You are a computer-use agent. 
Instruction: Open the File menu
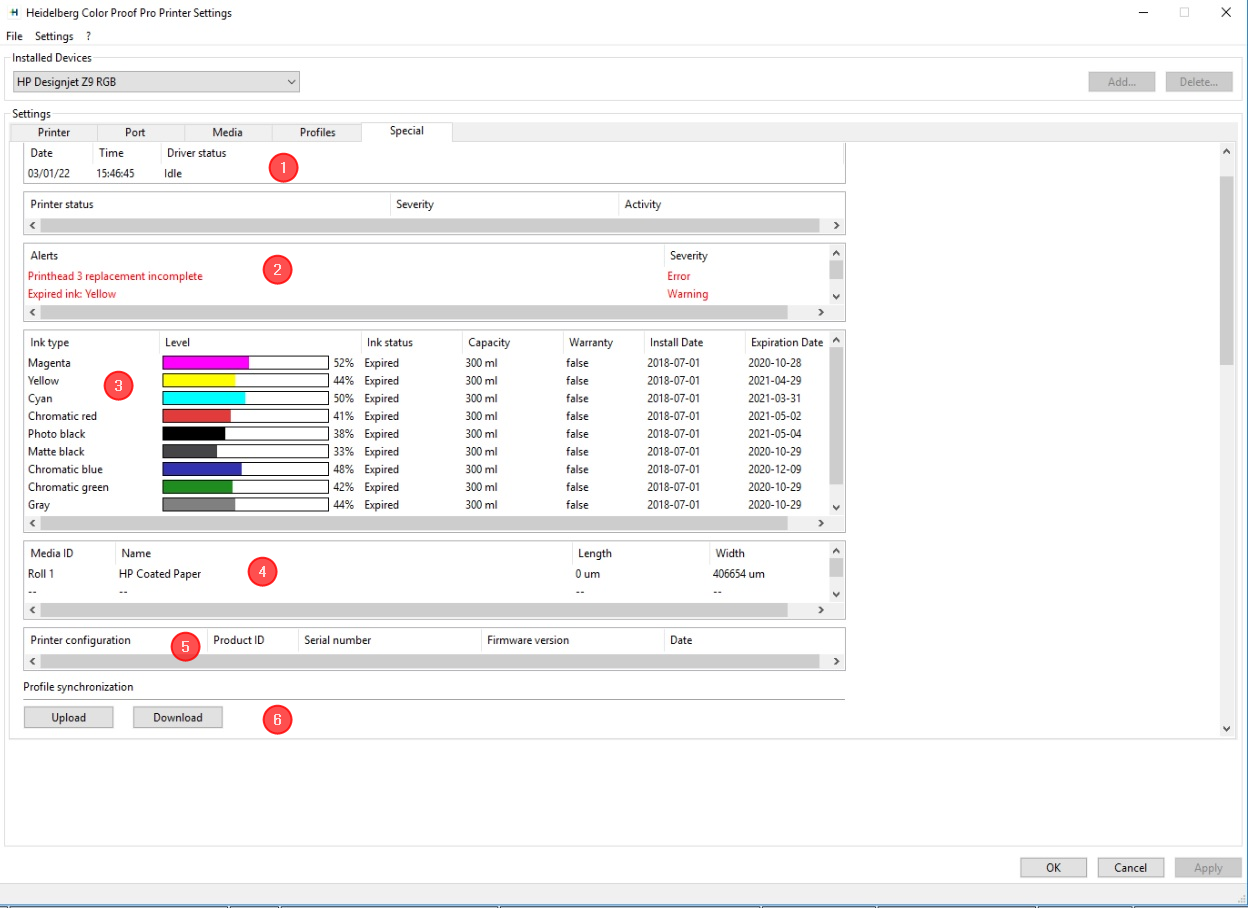(14, 36)
